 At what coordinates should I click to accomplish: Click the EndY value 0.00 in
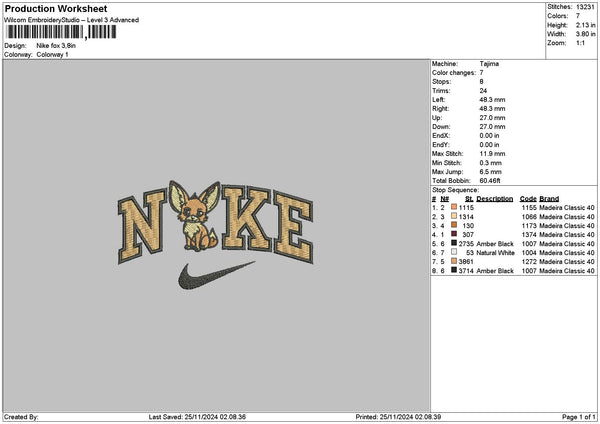tap(489, 145)
